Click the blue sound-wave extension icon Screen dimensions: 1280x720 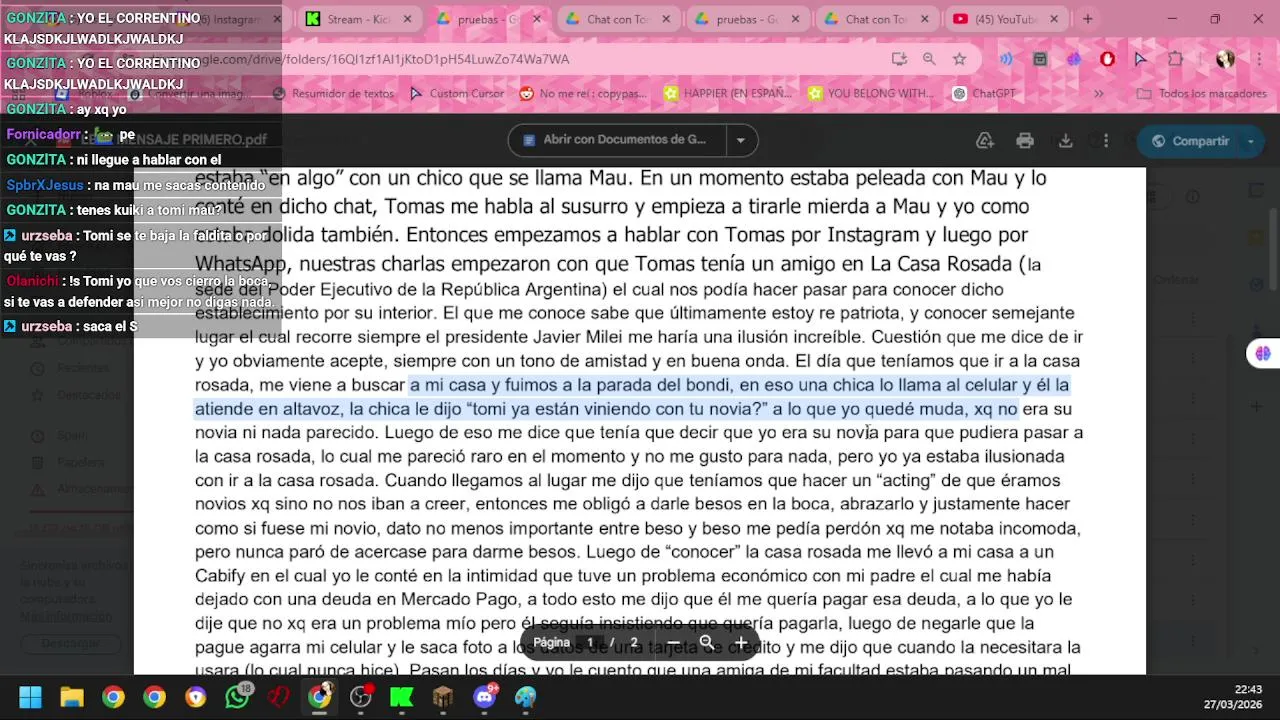1006,59
